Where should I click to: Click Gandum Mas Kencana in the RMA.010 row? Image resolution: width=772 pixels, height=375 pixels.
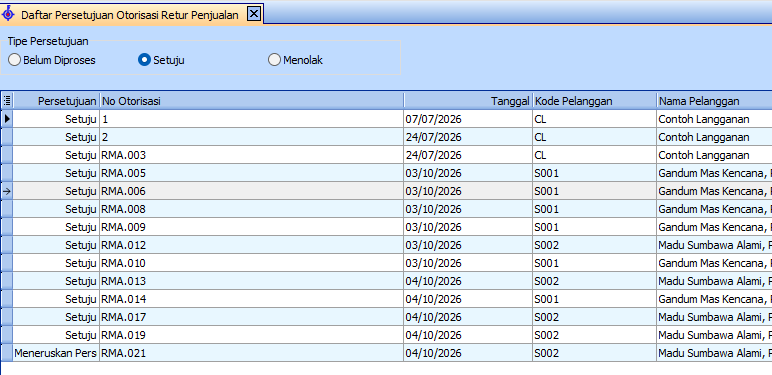click(x=714, y=263)
